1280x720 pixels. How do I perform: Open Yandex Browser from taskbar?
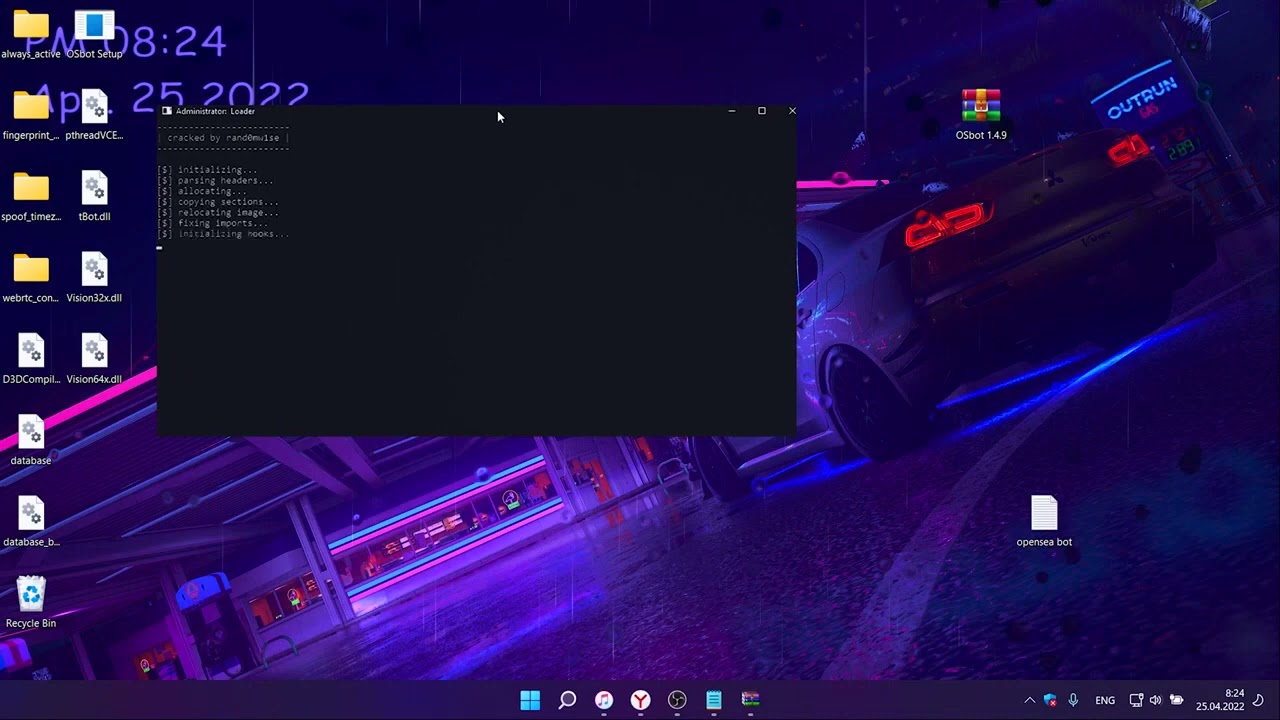point(640,700)
